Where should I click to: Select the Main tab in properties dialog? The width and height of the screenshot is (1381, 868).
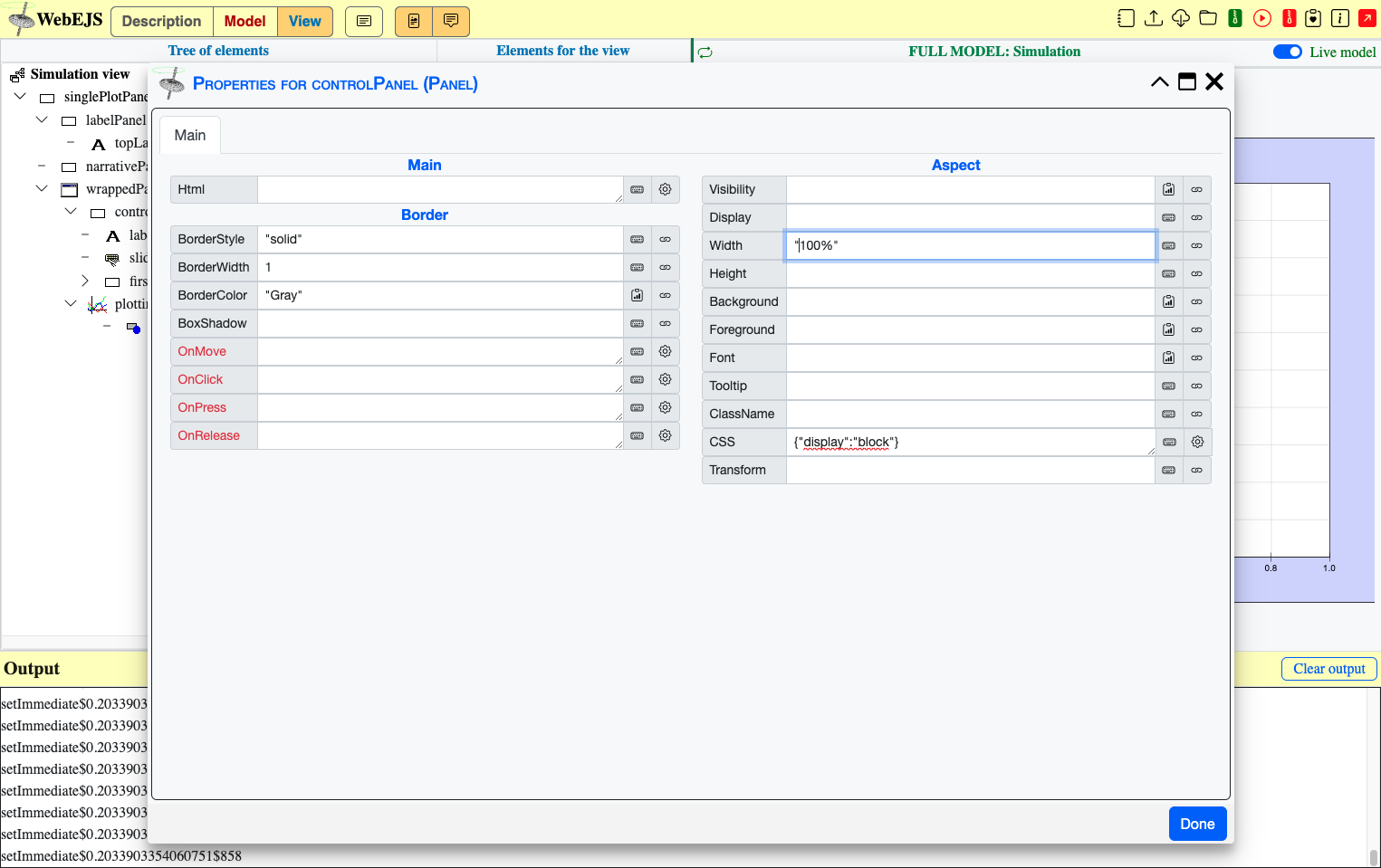pos(190,135)
